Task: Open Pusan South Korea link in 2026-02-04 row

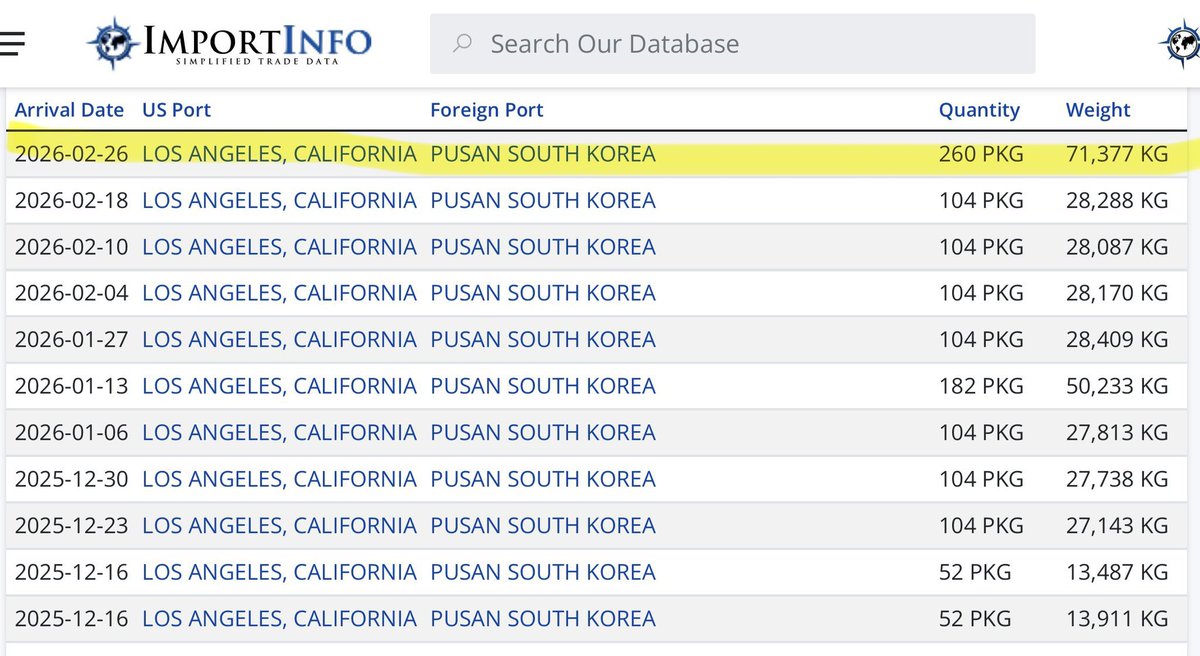Action: (x=543, y=293)
